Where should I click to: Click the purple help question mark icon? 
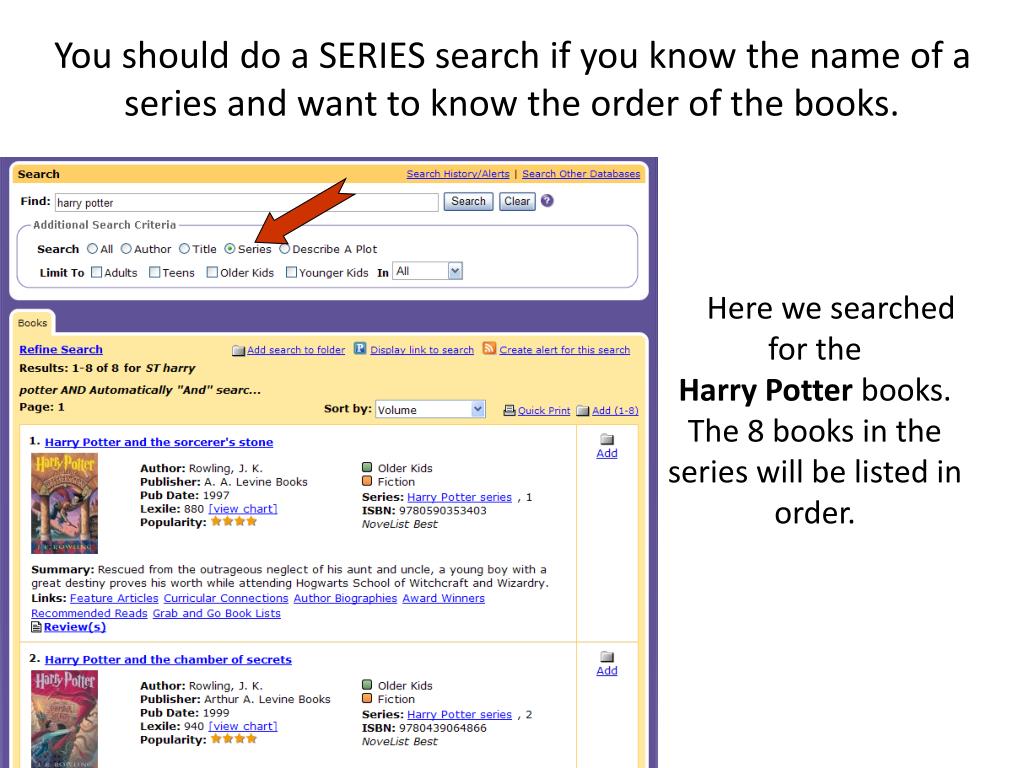click(x=547, y=201)
